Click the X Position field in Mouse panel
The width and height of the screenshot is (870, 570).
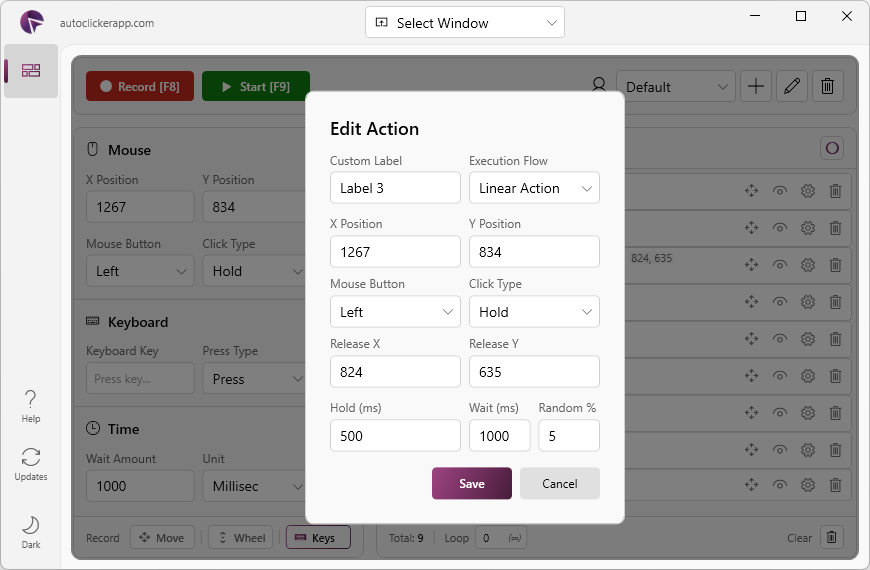[140, 207]
